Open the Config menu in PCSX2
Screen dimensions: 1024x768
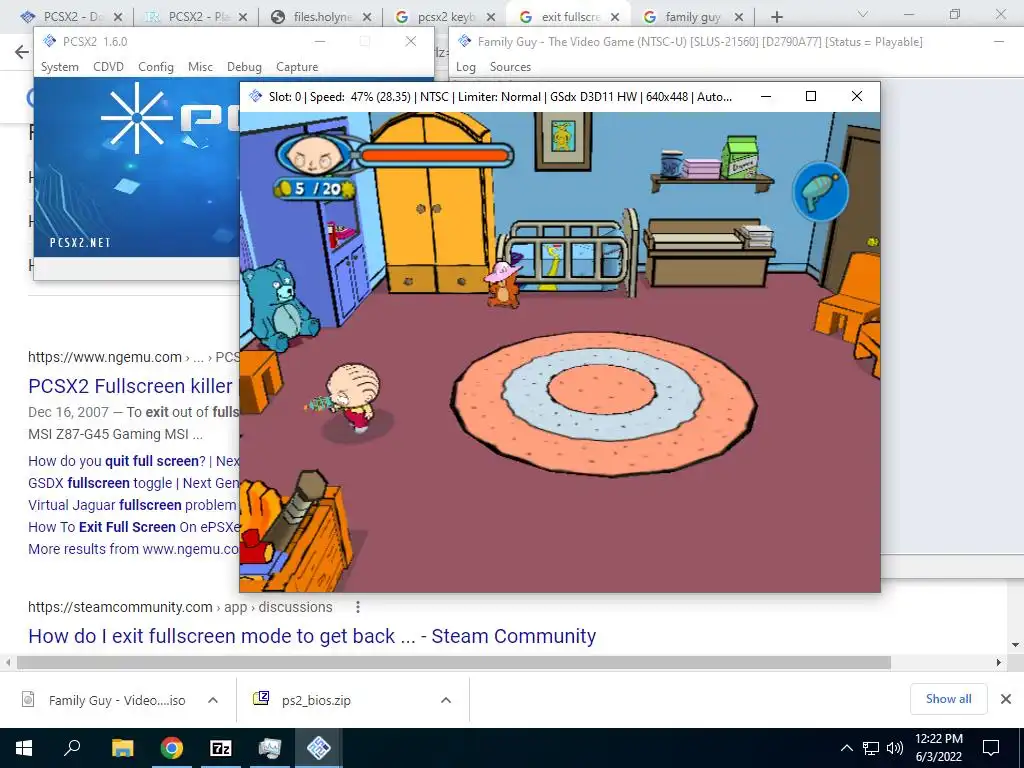coord(155,67)
